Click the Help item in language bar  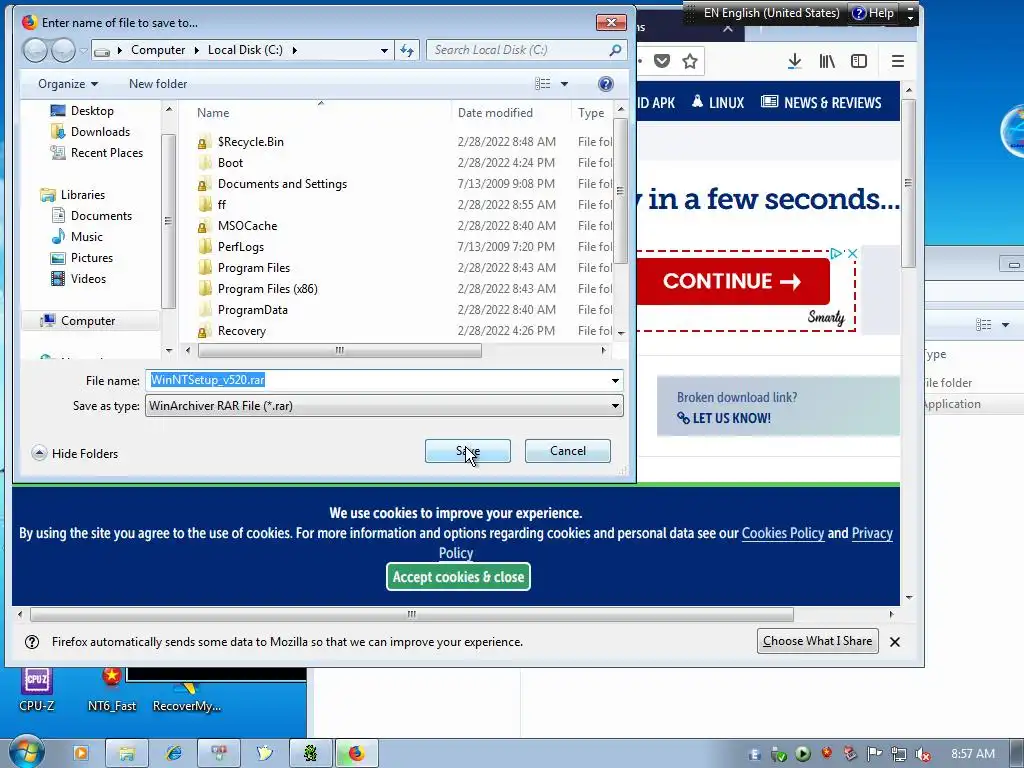(873, 13)
